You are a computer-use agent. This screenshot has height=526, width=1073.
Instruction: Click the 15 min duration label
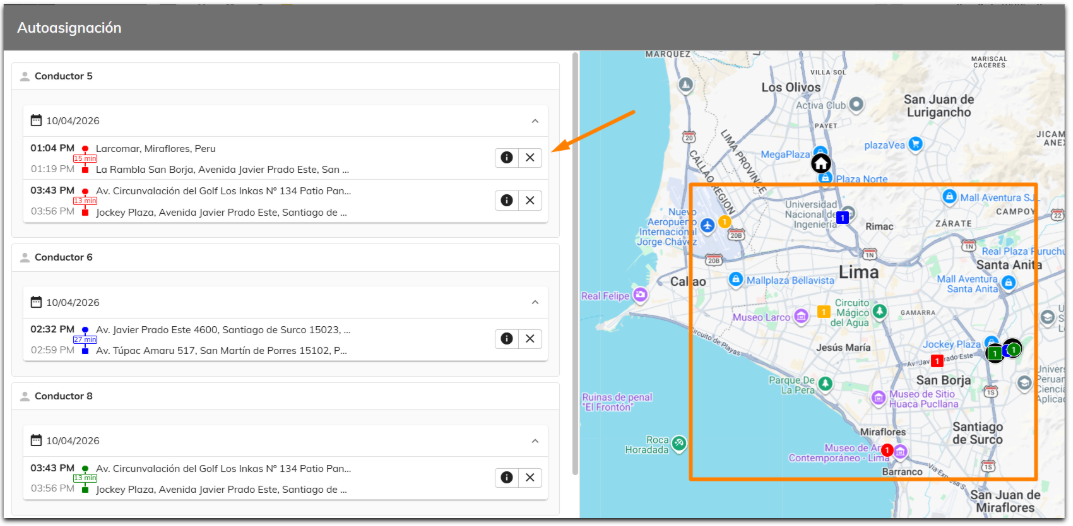click(x=85, y=159)
